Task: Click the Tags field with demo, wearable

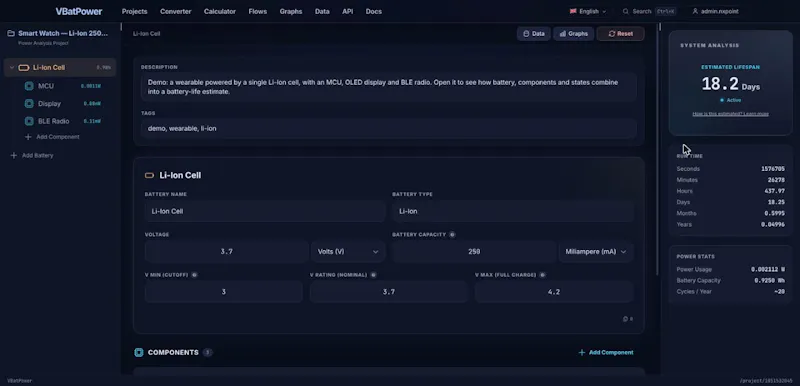Action: [x=388, y=128]
